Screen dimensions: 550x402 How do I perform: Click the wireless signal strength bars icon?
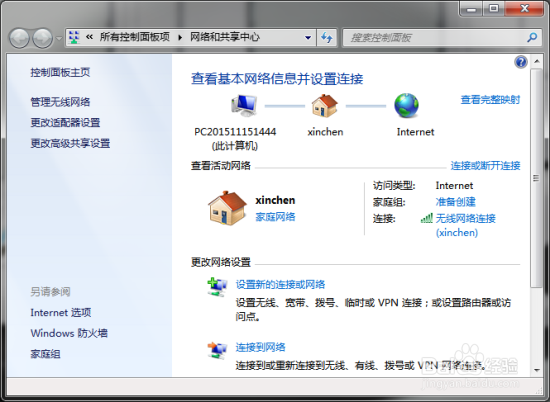[x=427, y=218]
